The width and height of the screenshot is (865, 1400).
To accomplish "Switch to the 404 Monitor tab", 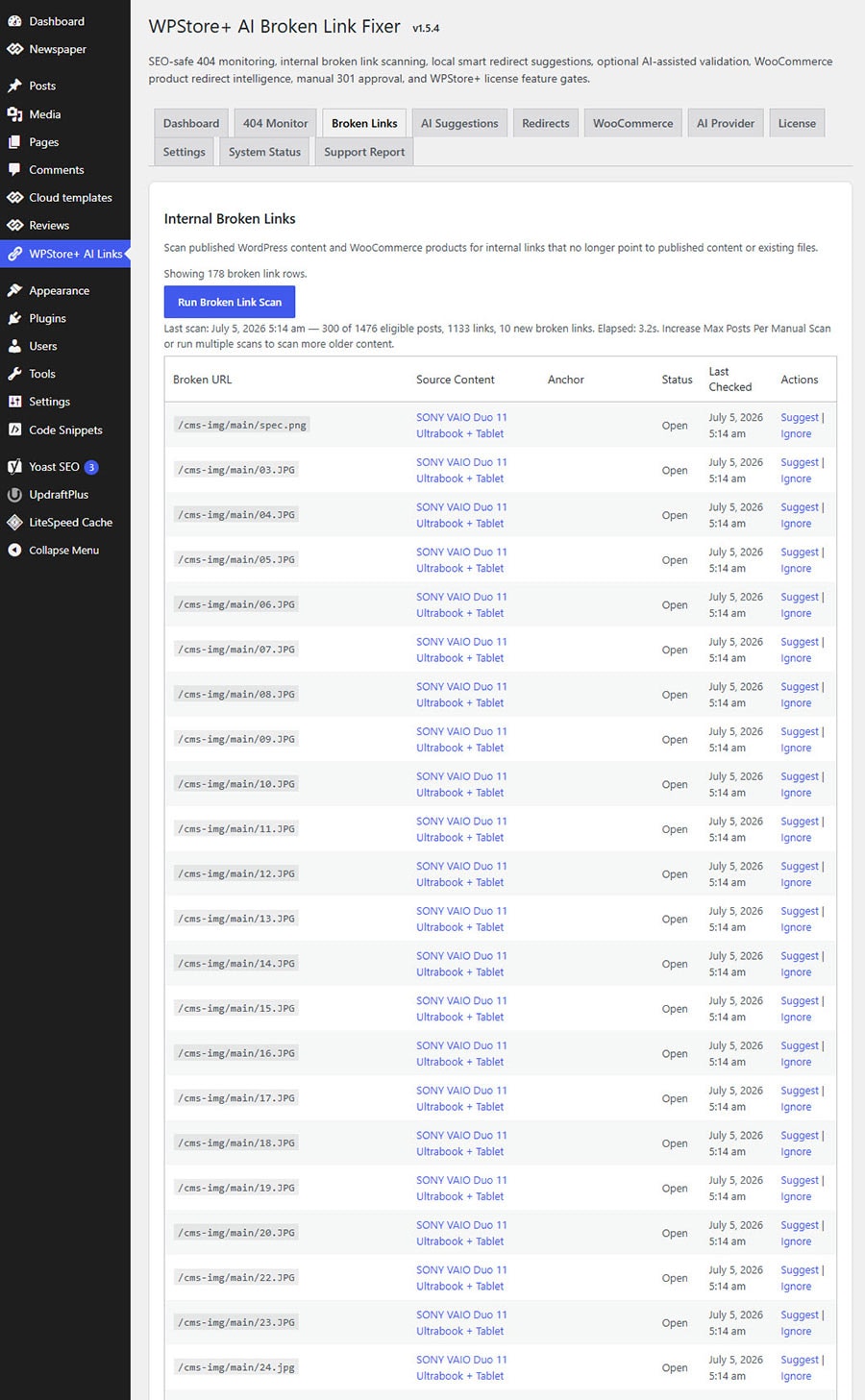I will (276, 123).
